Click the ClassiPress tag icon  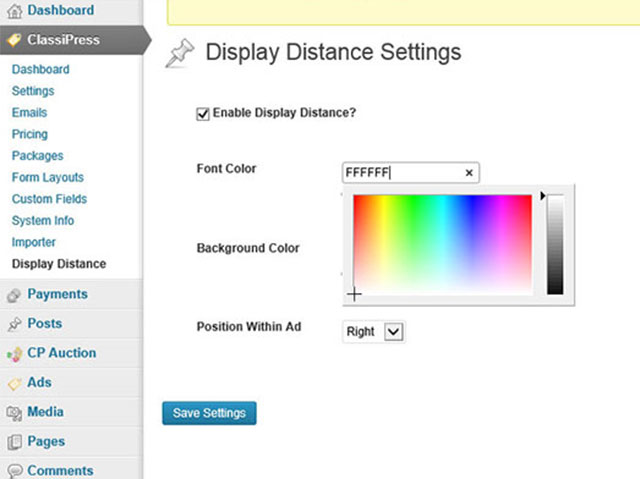coord(14,40)
